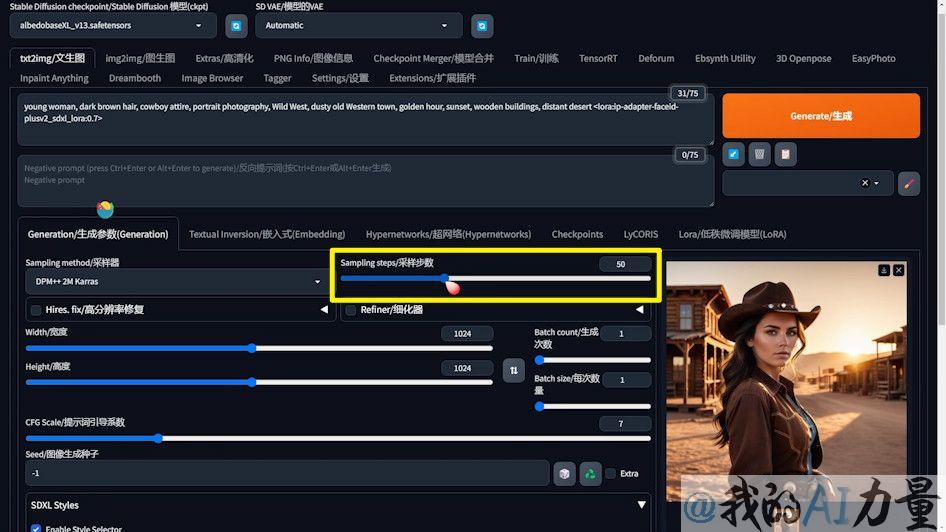Click the Negative prompt text area

tap(366, 181)
